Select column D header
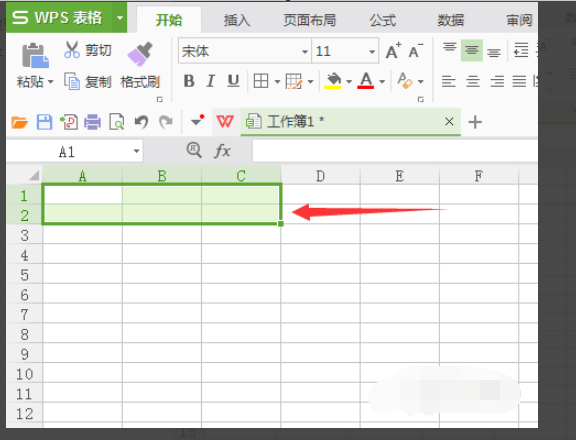The height and width of the screenshot is (440, 576). coord(320,176)
